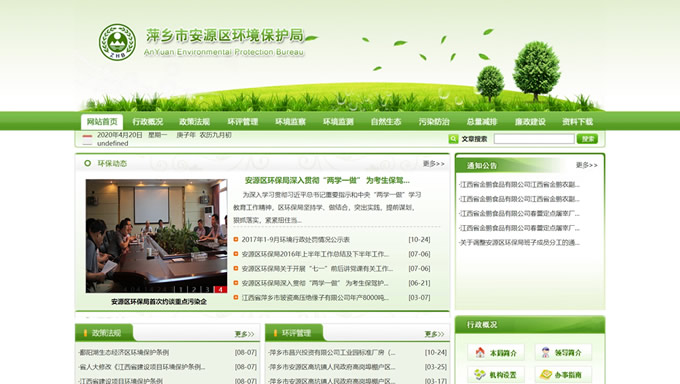680x384 pixels.
Task: Open the [06-21] "两学一做" news item
Action: 315,283
